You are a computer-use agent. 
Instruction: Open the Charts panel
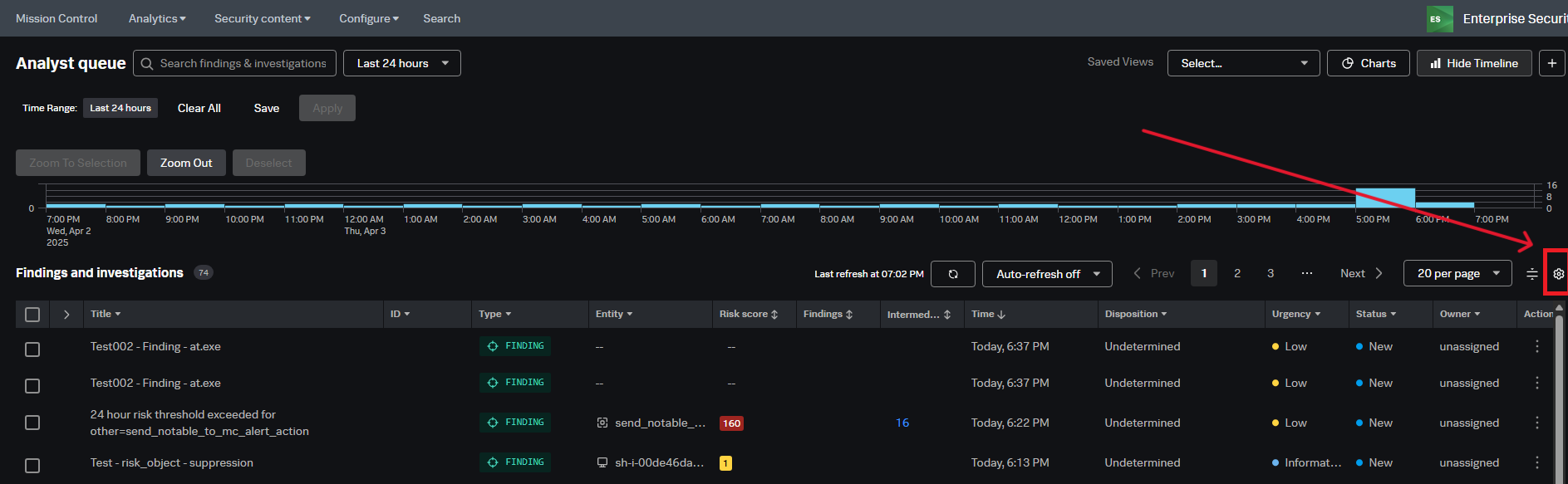pyautogui.click(x=1368, y=63)
